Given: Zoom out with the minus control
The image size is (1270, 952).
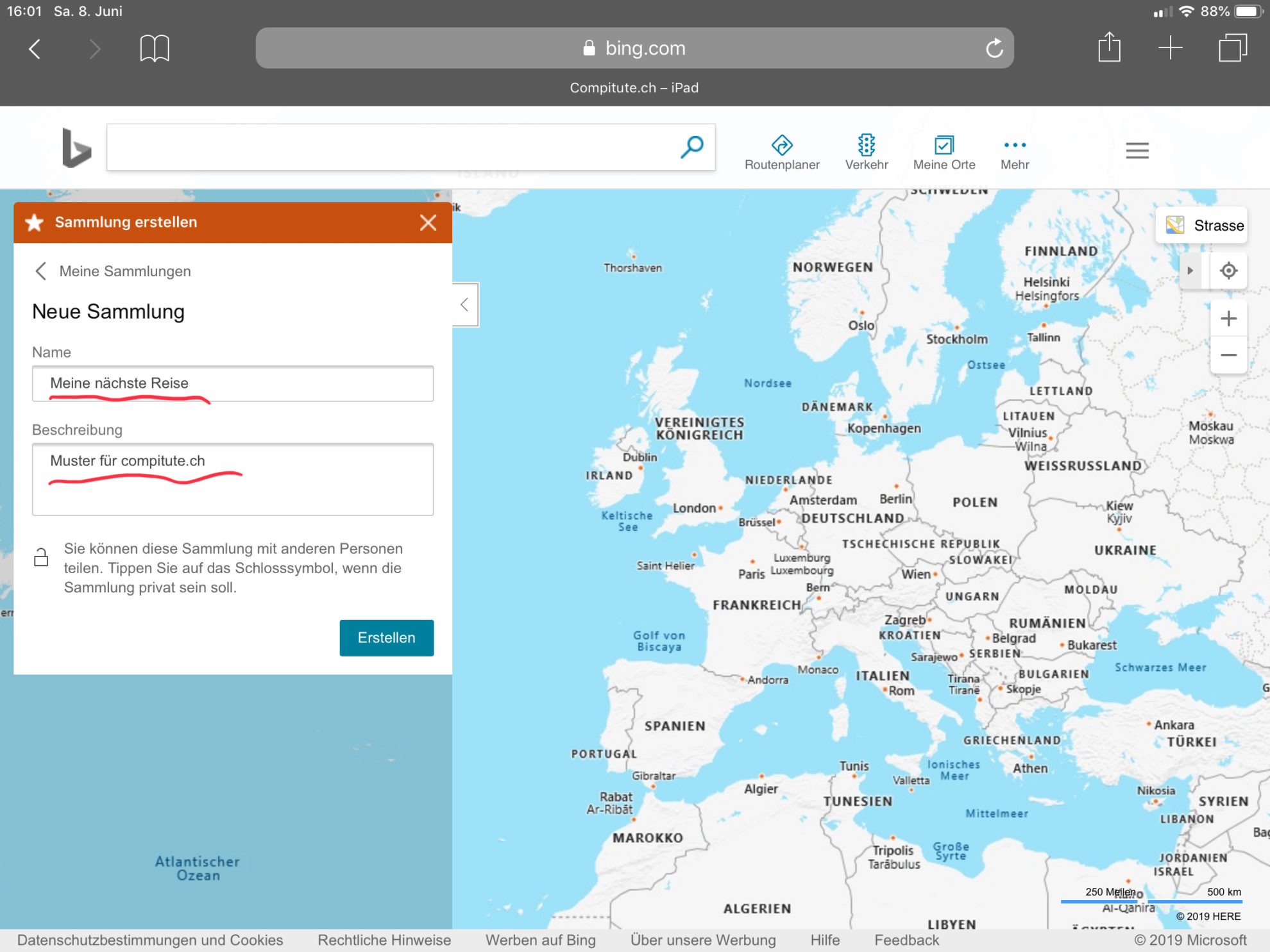Looking at the screenshot, I should (1228, 355).
